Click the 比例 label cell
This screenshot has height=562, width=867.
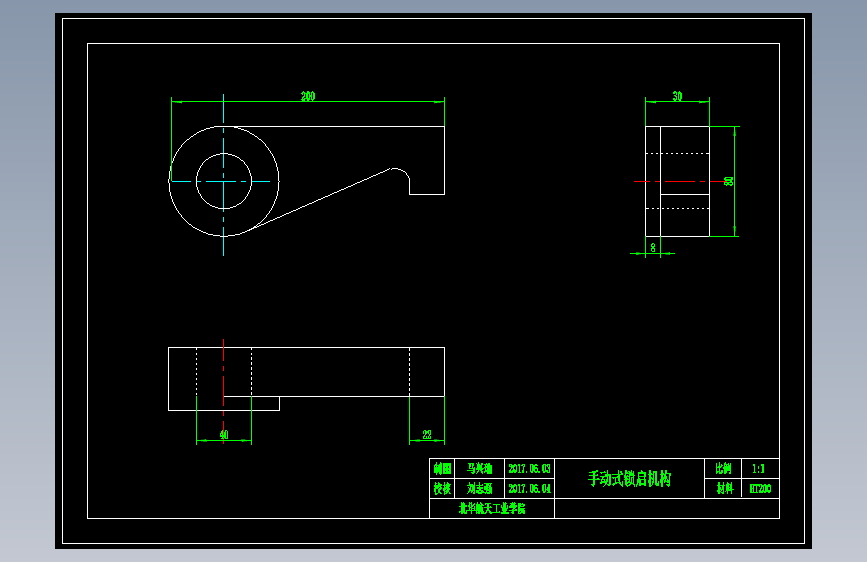coord(723,469)
